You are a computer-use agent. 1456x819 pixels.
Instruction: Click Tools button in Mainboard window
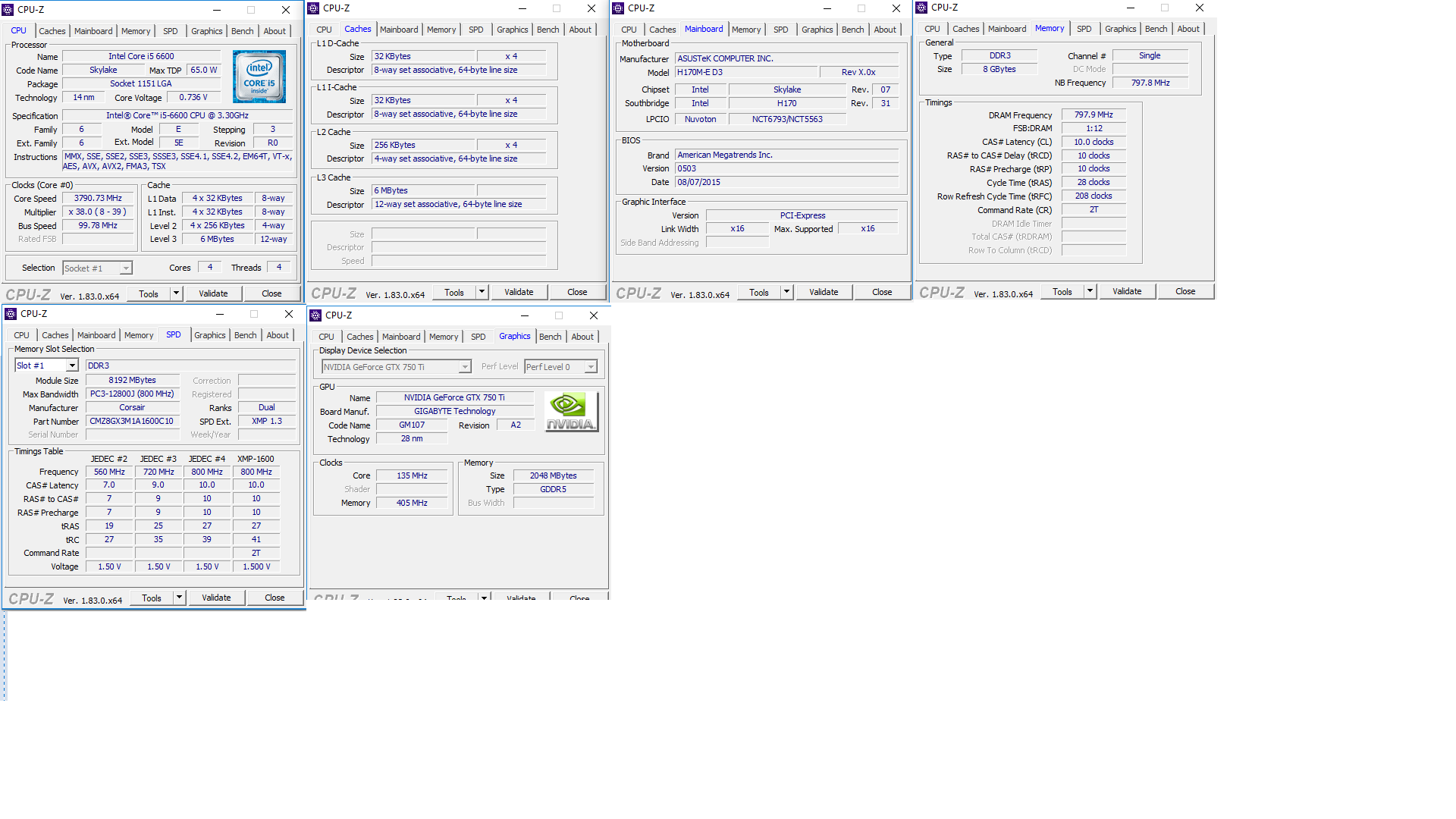pyautogui.click(x=758, y=293)
